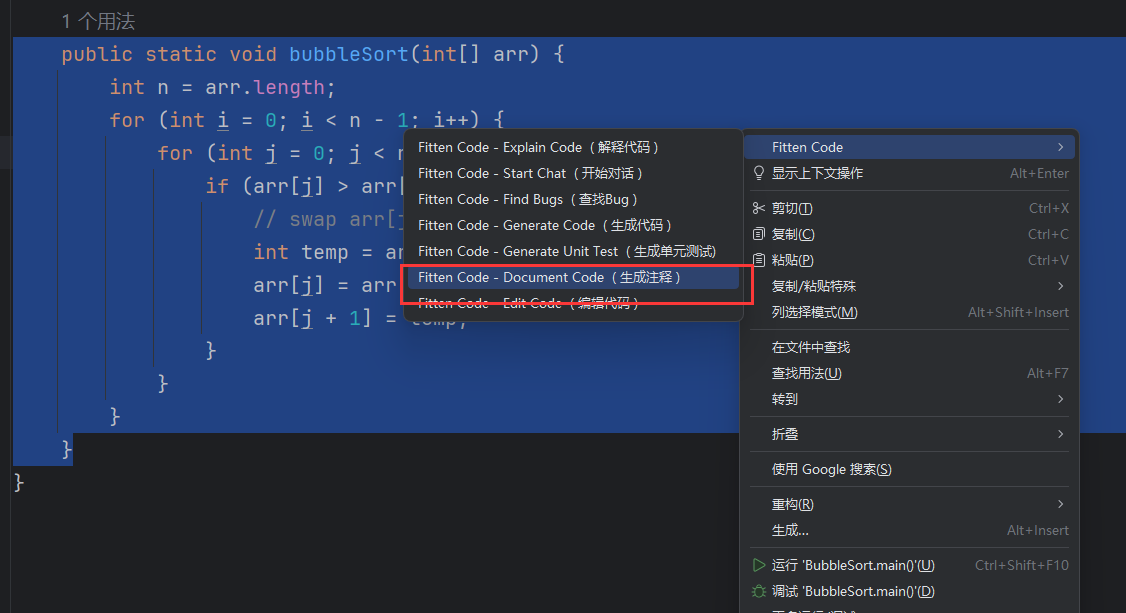This screenshot has height=613, width=1126.
Task: Choose Fitten Code - Explain Code
Action: click(573, 147)
